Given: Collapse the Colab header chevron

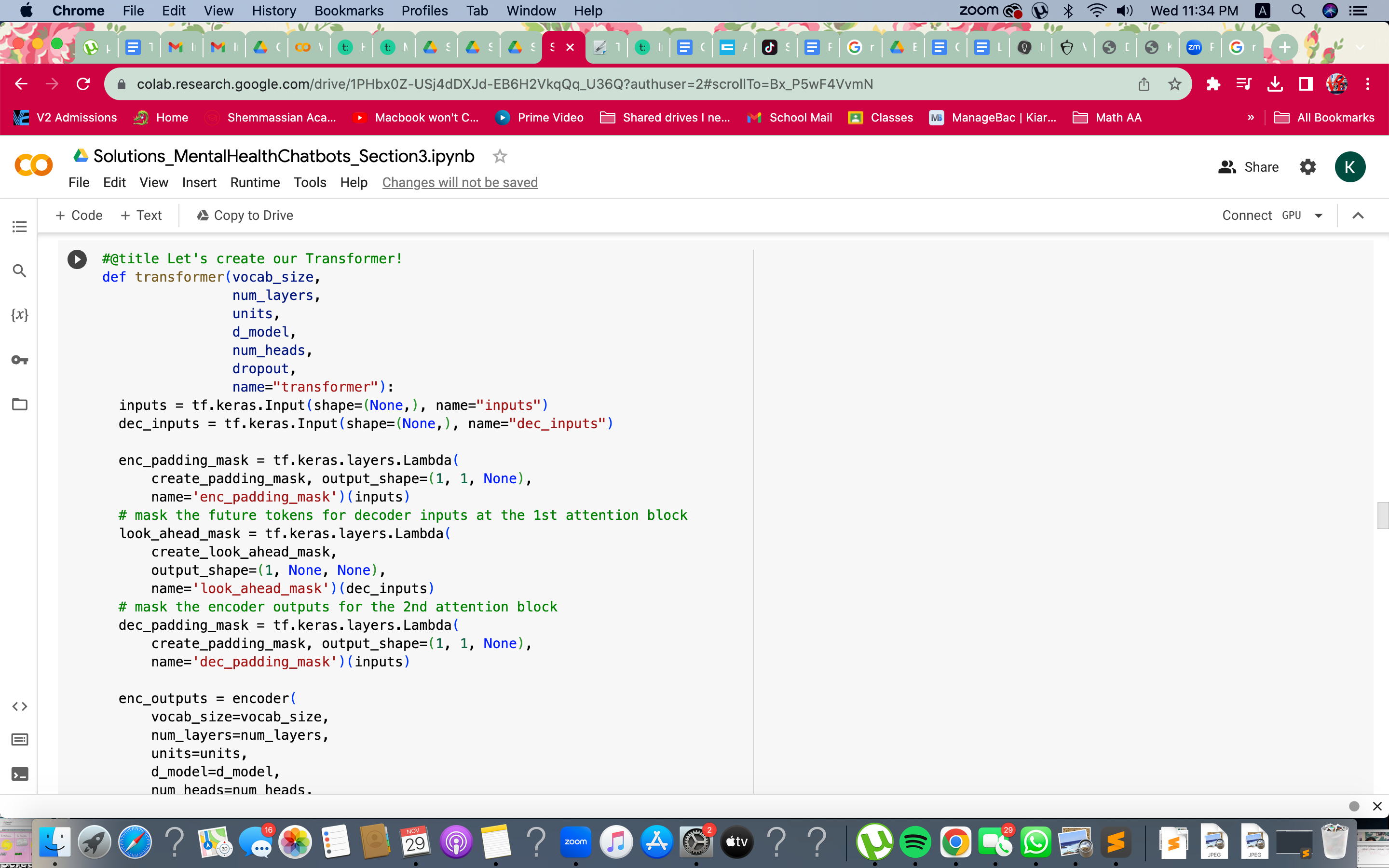Looking at the screenshot, I should tap(1358, 216).
